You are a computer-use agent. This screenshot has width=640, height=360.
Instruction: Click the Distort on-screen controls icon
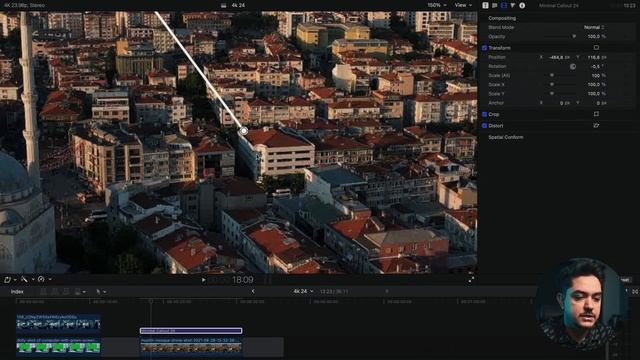596,126
